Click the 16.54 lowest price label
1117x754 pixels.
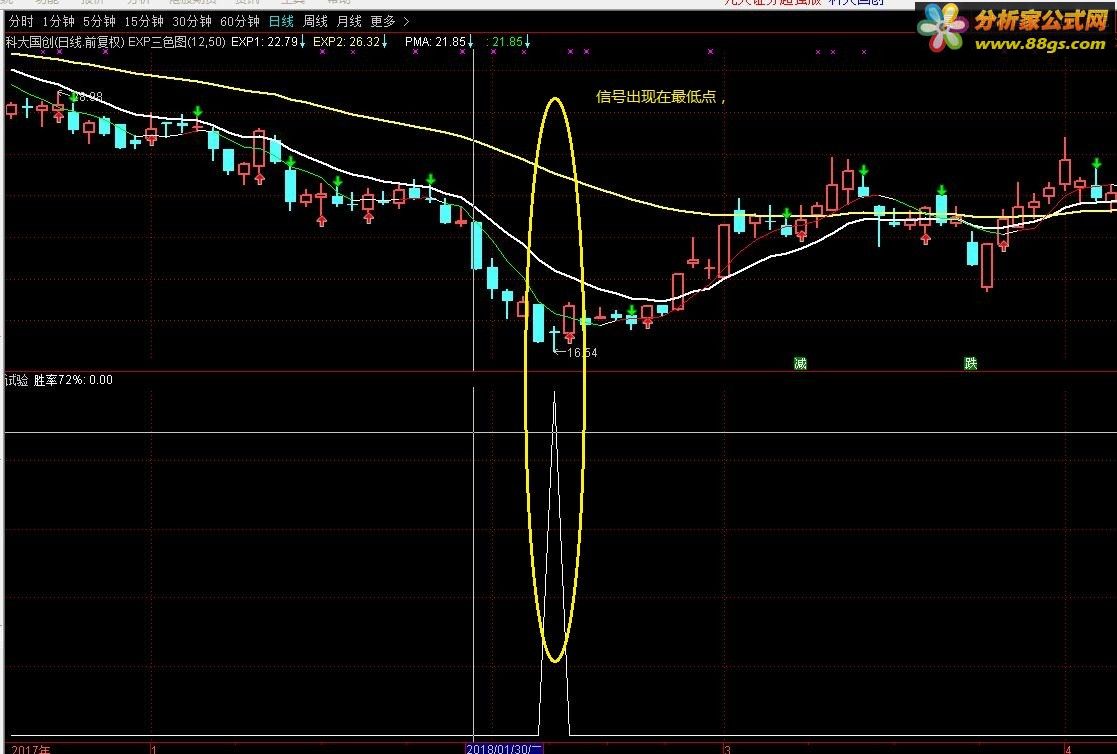point(581,352)
